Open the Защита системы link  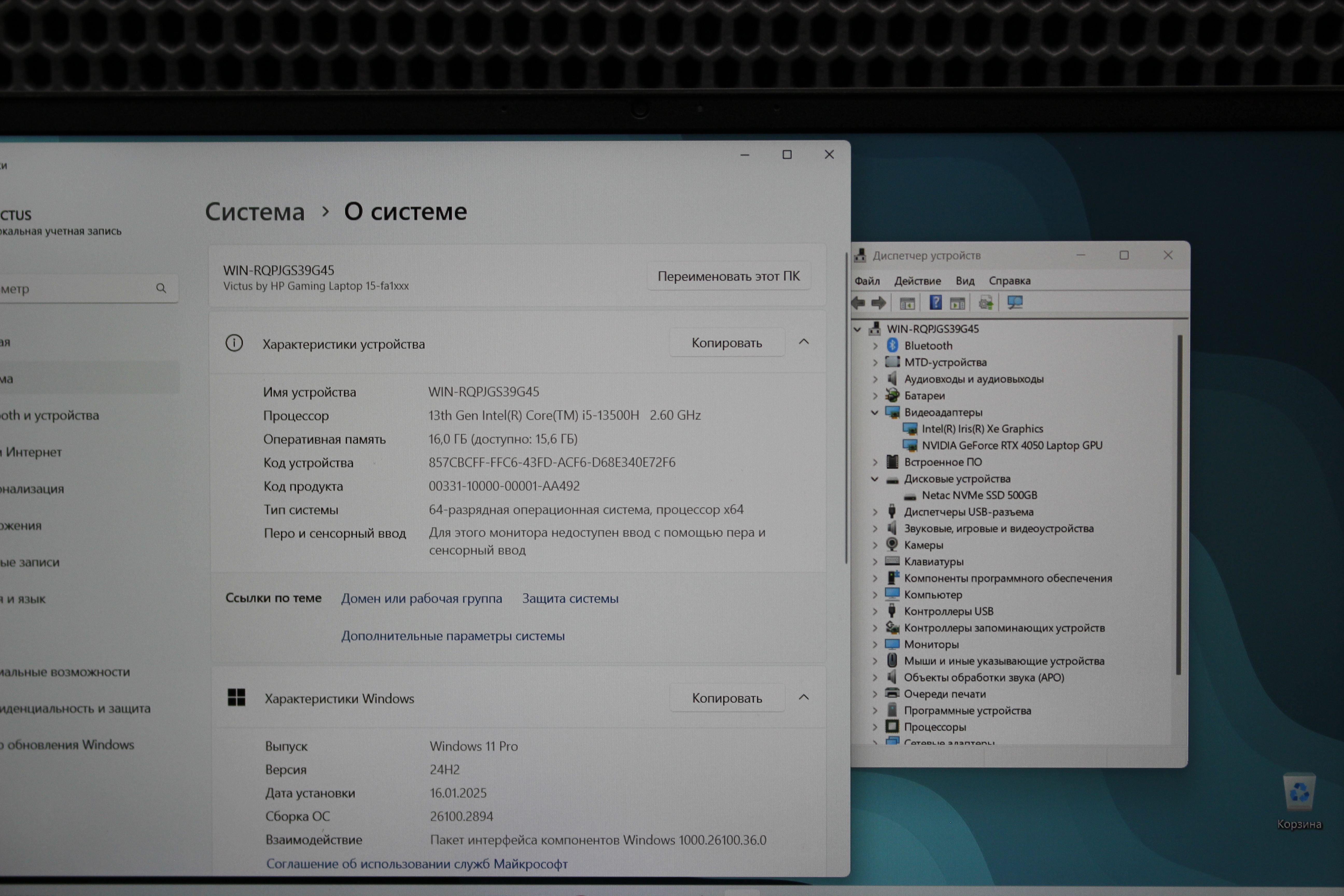(570, 598)
